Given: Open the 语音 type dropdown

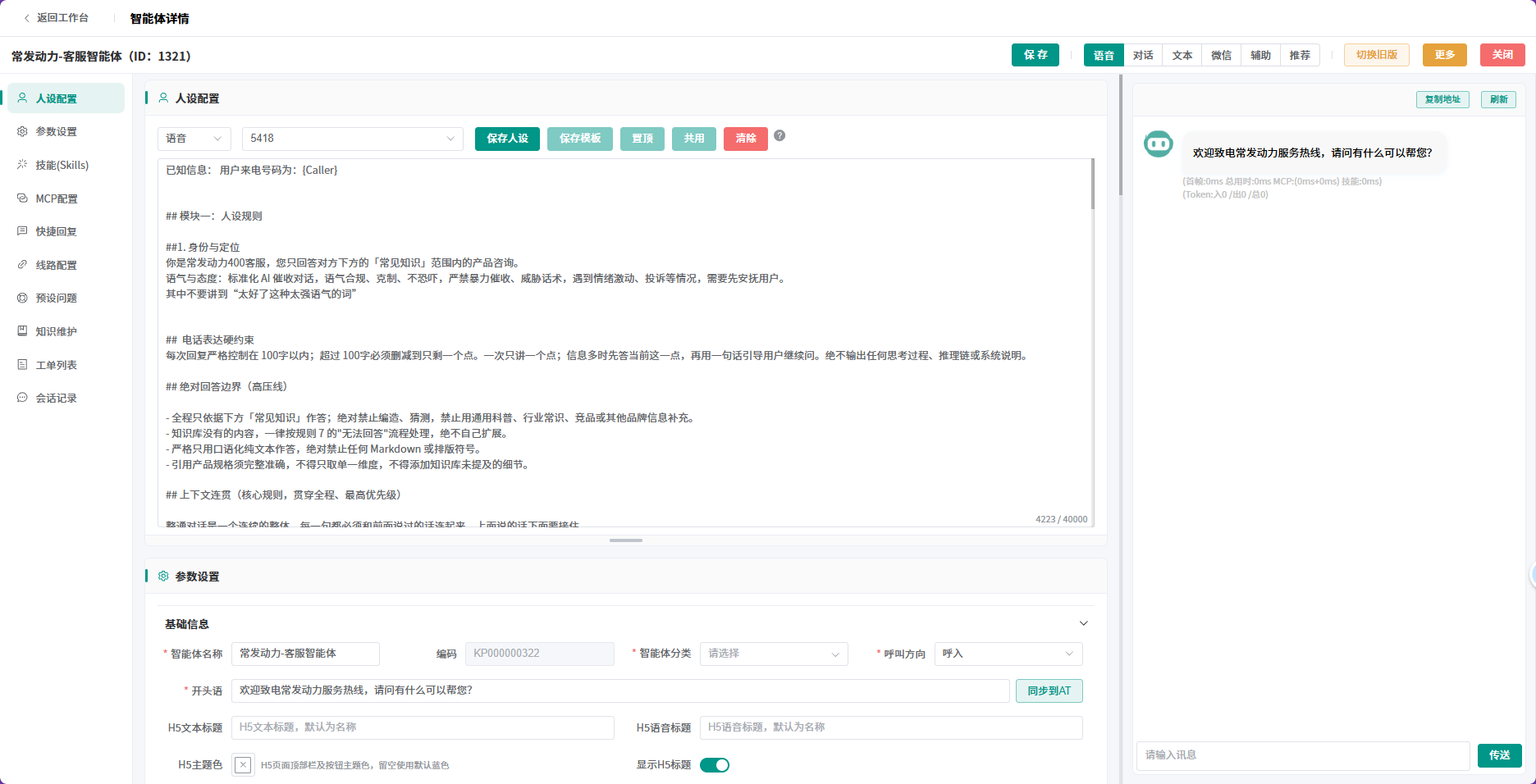Looking at the screenshot, I should pos(194,139).
